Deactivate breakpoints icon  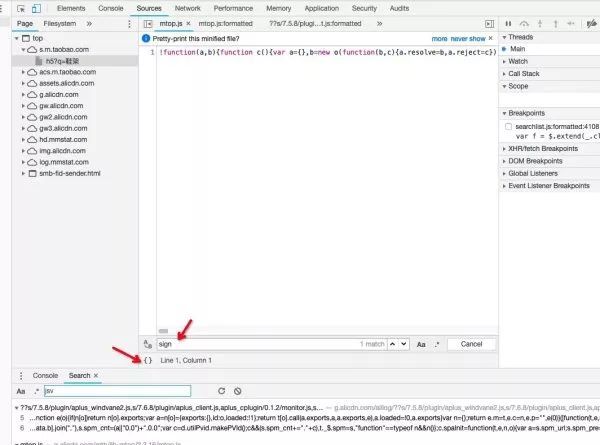(592, 24)
